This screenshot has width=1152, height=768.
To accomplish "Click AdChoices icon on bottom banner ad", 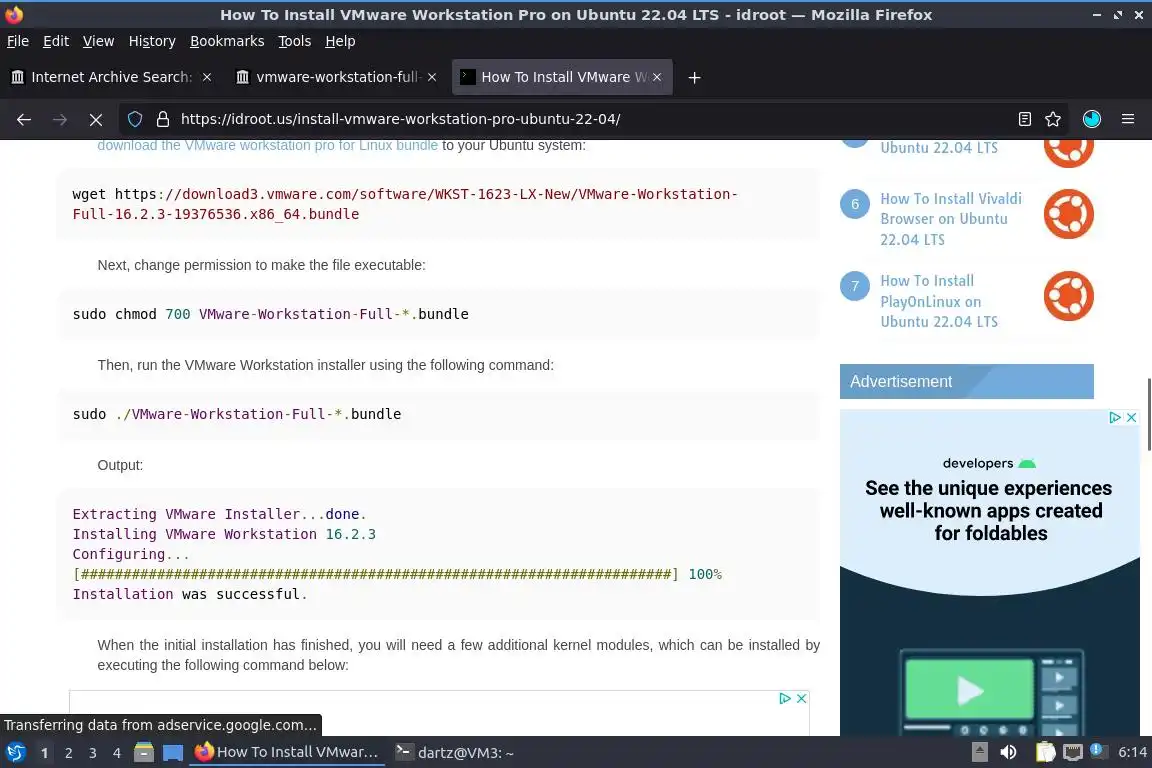I will tap(785, 698).
